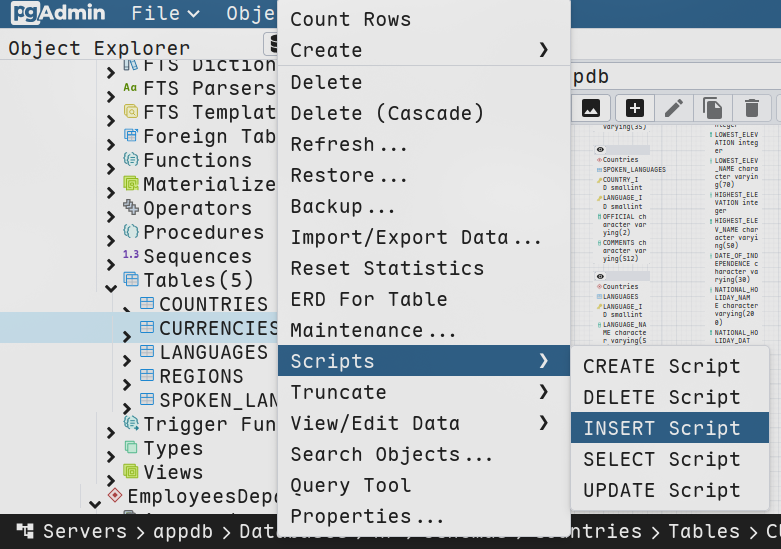Click the add table icon in ERD toolbar
Screen dimensions: 781x549
[x=635, y=108]
